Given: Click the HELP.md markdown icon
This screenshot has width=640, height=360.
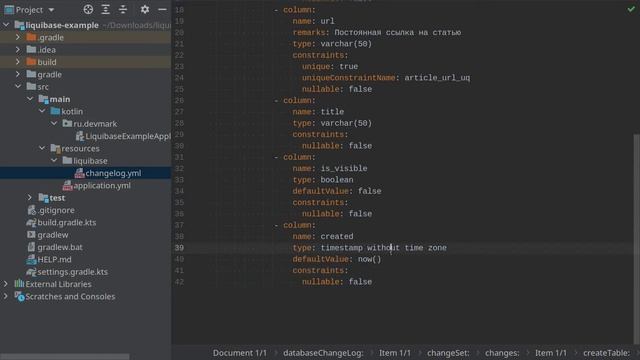Looking at the screenshot, I should [31, 259].
